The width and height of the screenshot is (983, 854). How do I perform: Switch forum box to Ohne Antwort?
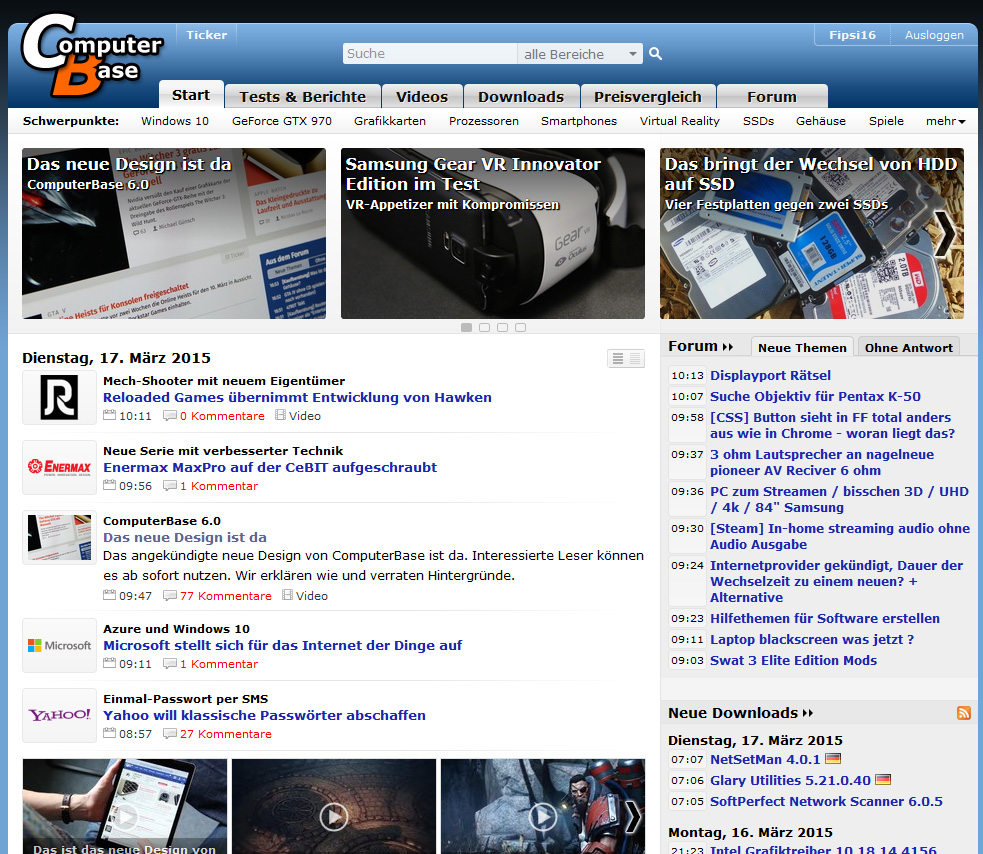click(x=908, y=347)
